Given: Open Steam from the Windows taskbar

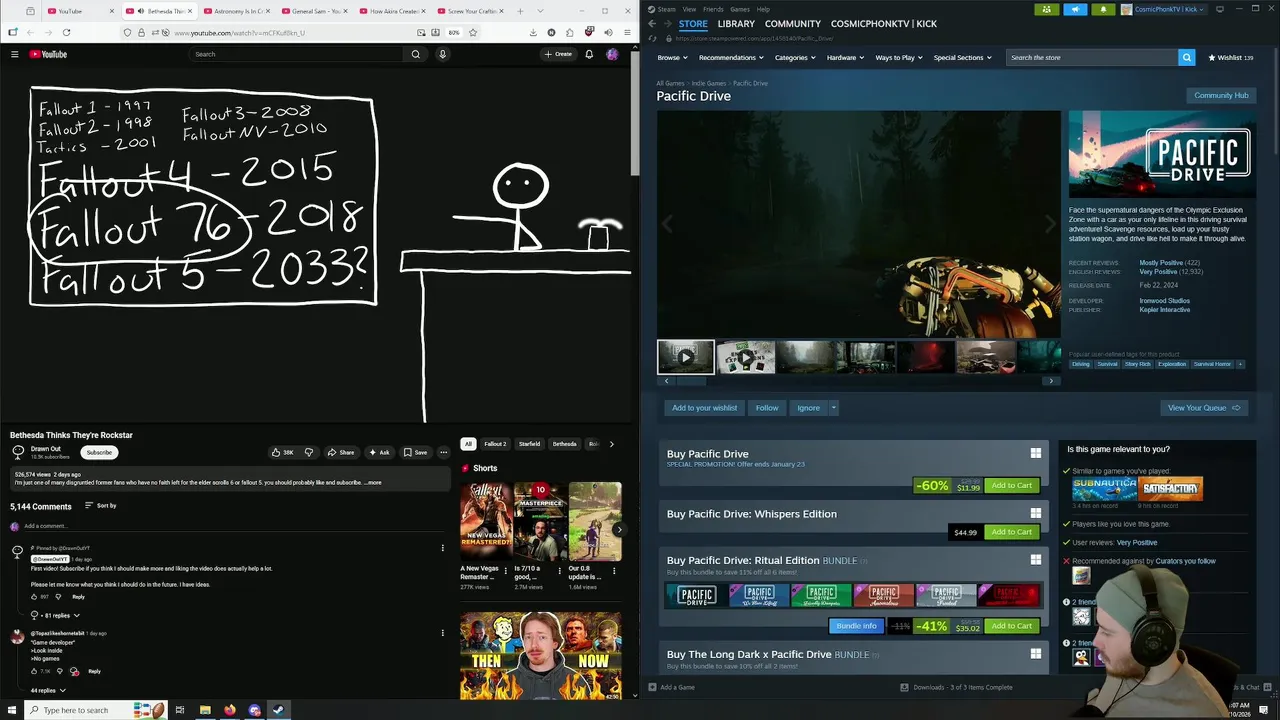Looking at the screenshot, I should point(278,710).
